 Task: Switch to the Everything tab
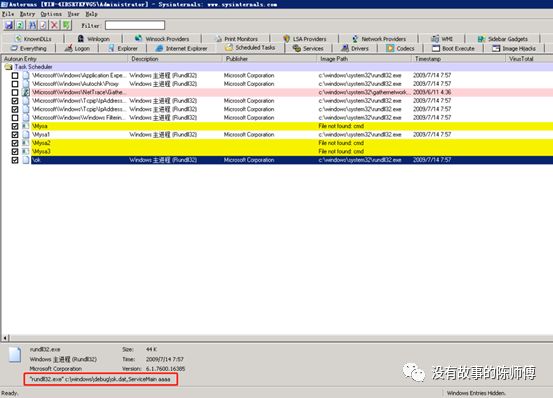click(29, 48)
